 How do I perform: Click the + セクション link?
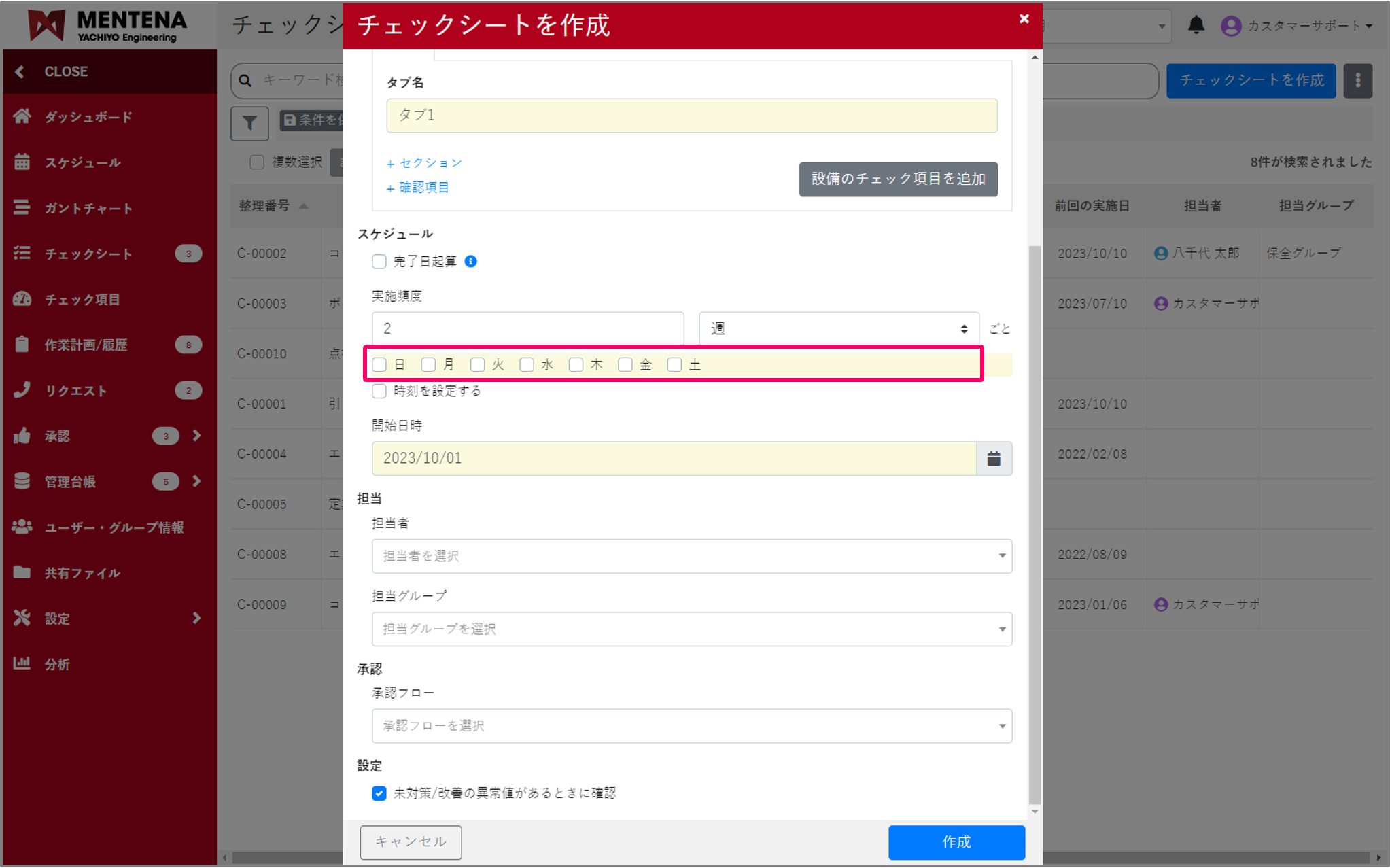(x=424, y=163)
